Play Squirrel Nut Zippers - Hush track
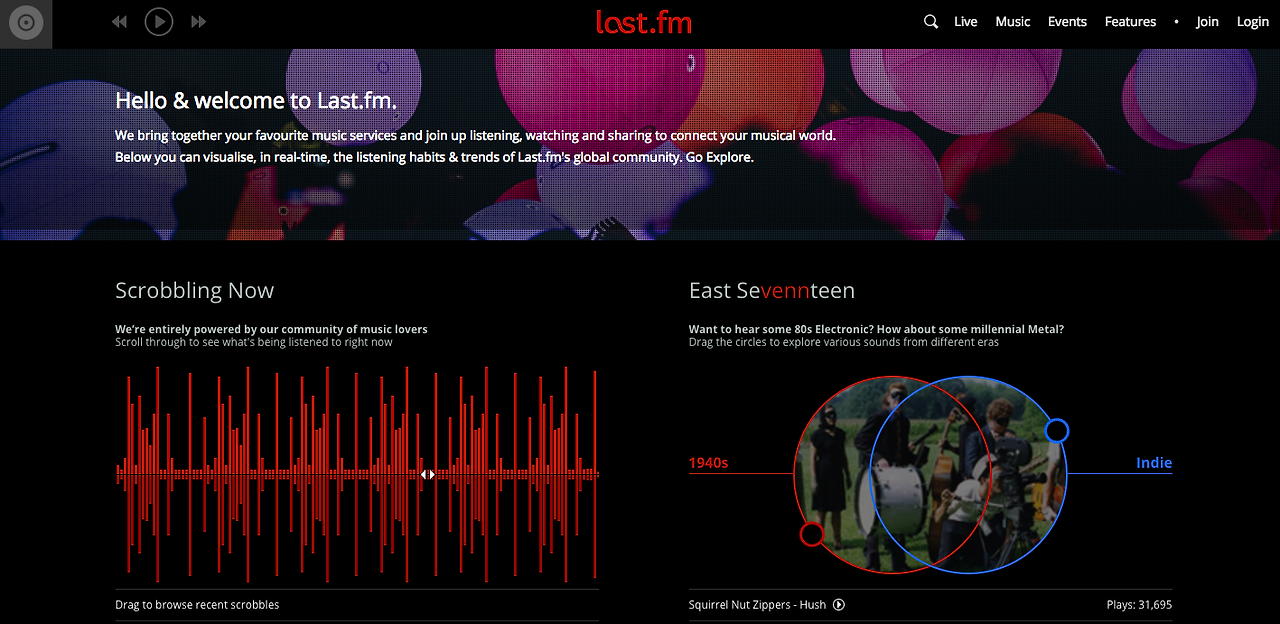The height and width of the screenshot is (624, 1280). (x=839, y=605)
